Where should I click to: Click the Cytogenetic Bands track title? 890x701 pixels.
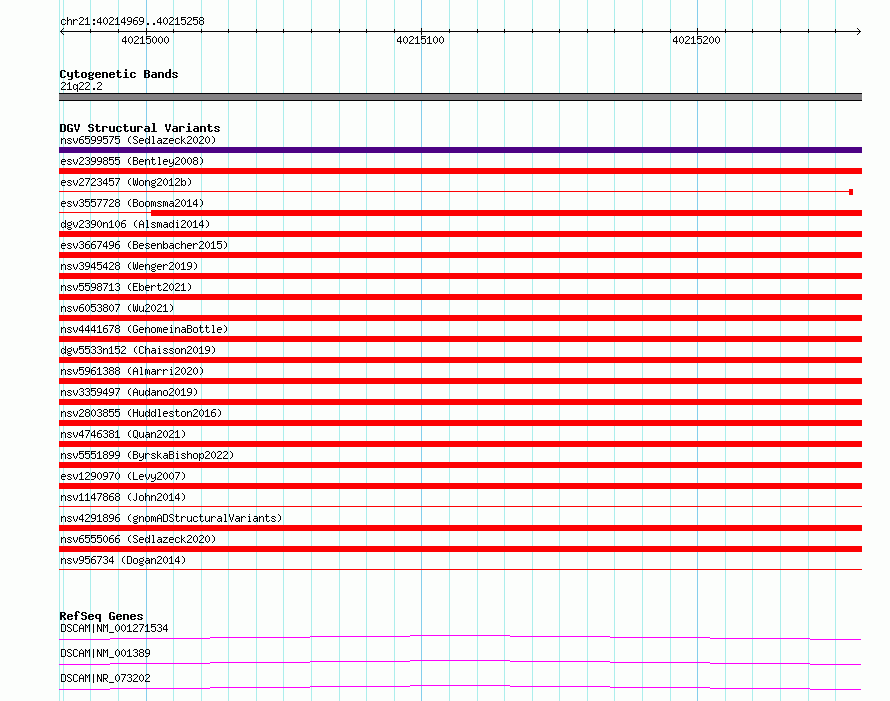click(119, 74)
